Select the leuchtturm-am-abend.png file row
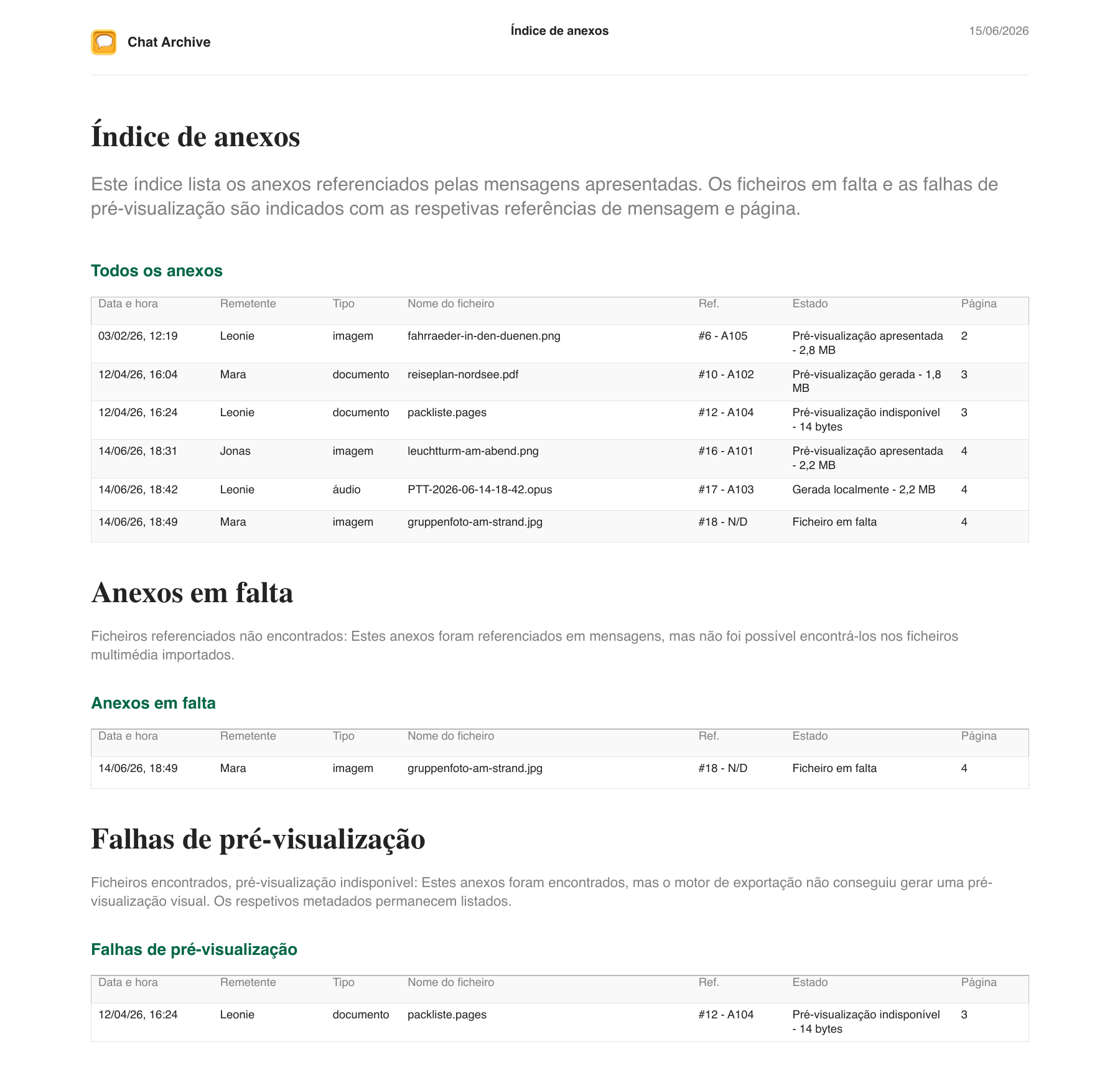This screenshot has width=1120, height=1070. (x=559, y=458)
